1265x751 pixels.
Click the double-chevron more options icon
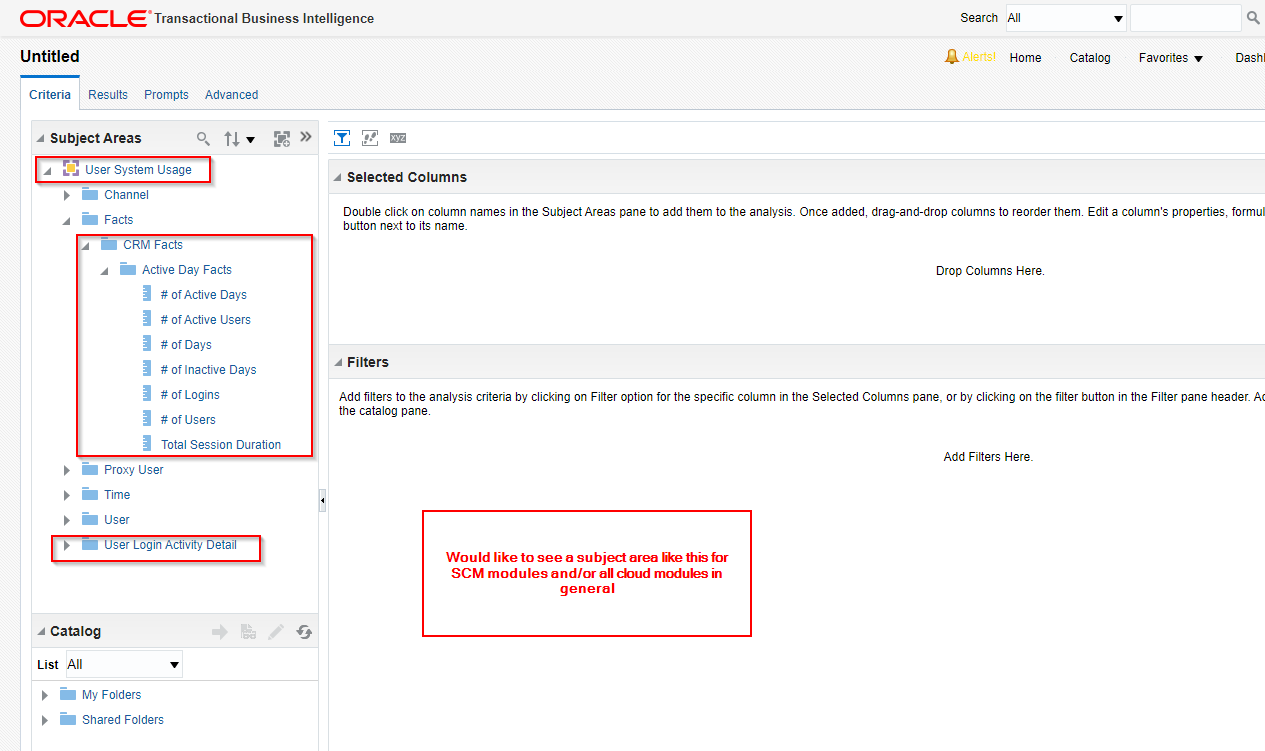coord(306,138)
